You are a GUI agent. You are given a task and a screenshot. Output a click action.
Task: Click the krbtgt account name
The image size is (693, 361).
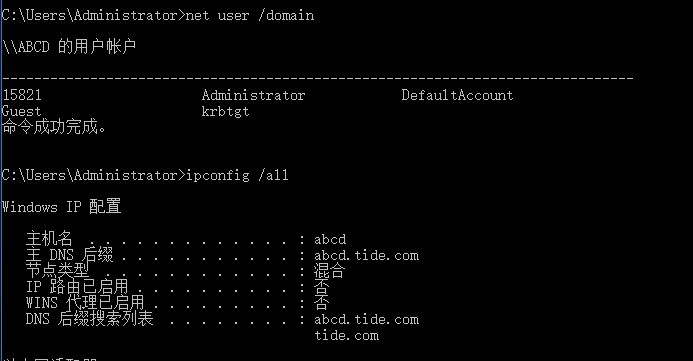pos(225,111)
